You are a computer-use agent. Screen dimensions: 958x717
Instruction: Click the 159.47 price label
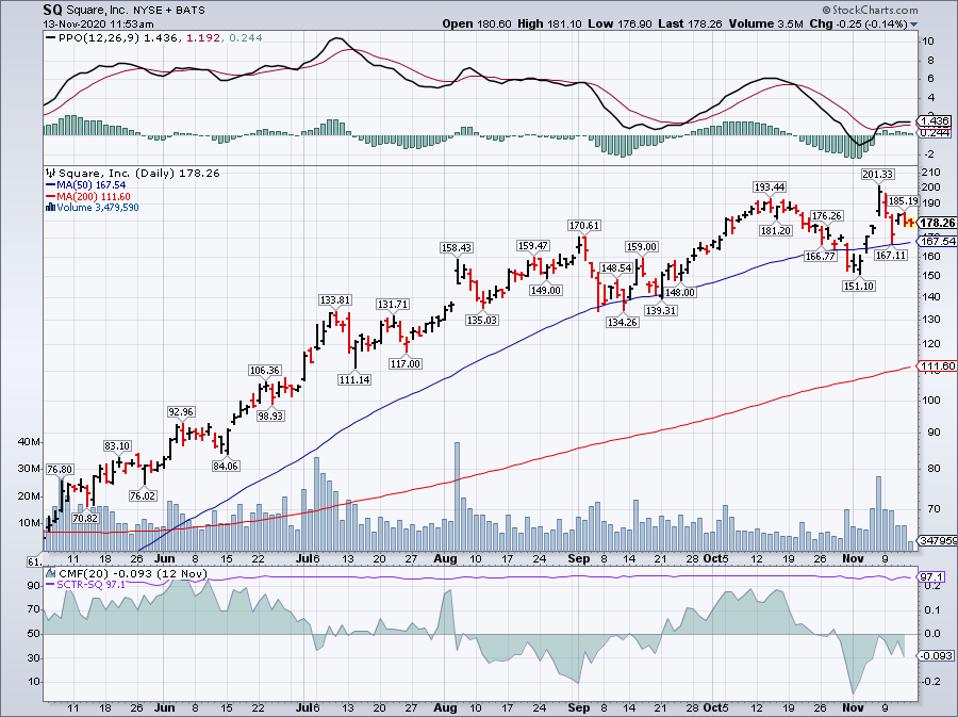[x=533, y=246]
